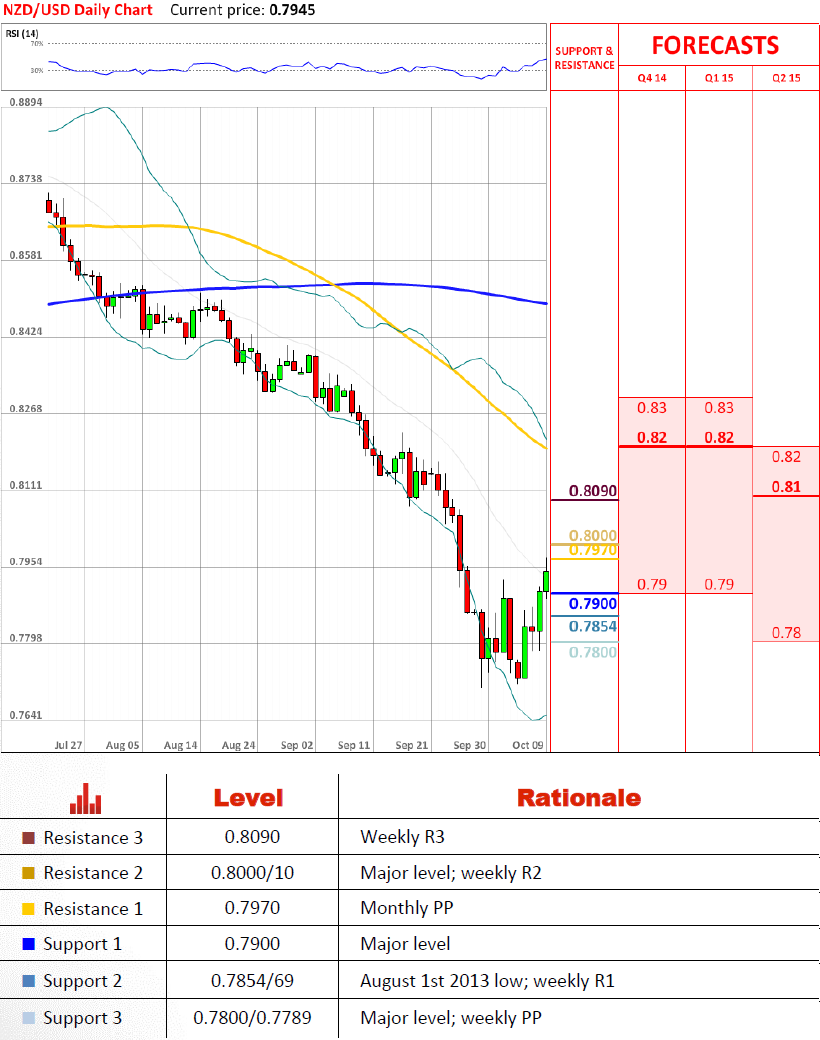Click the Support 1 row label
The image size is (820, 1040).
click(x=83, y=944)
